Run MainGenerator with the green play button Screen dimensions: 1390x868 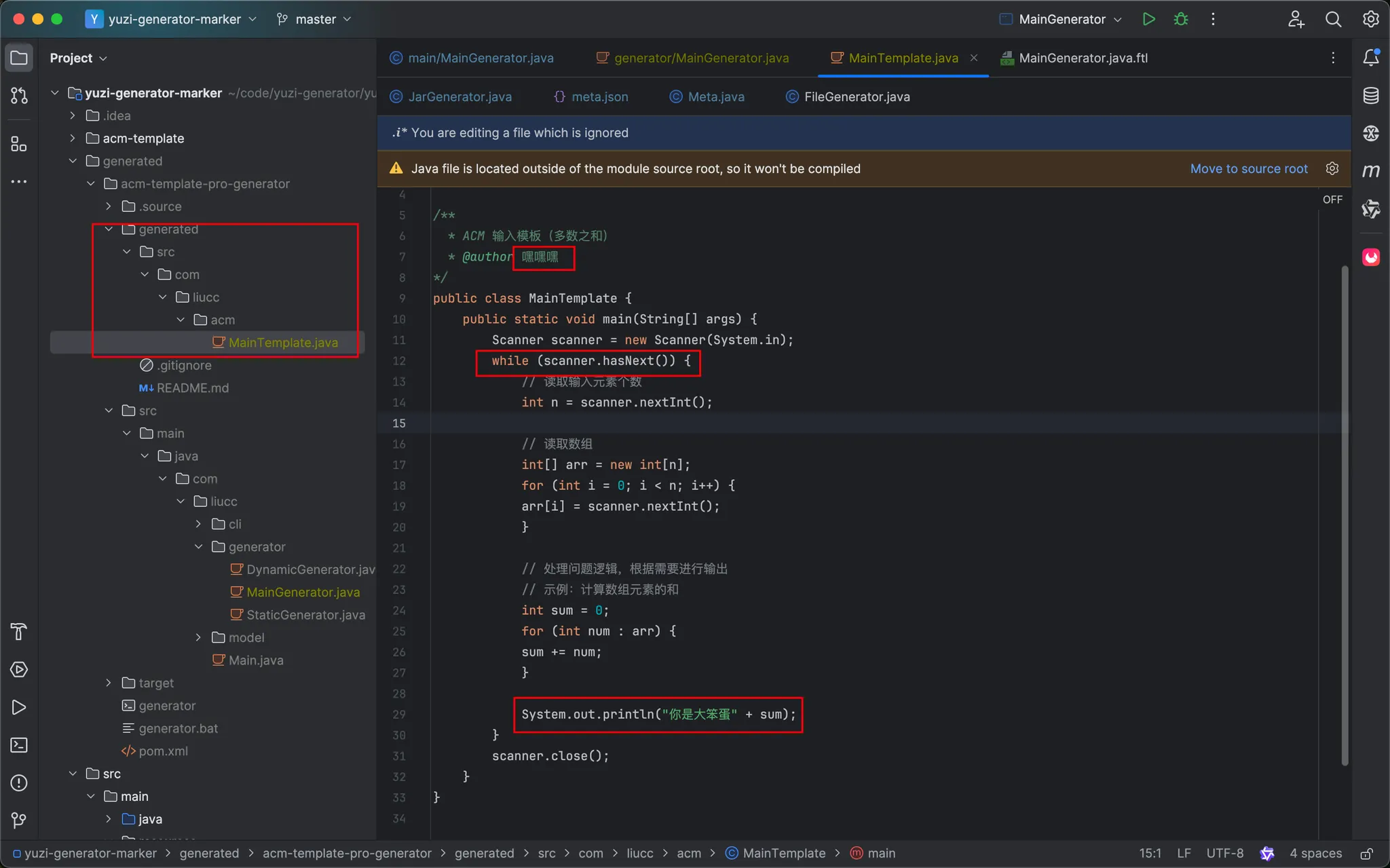click(1148, 19)
